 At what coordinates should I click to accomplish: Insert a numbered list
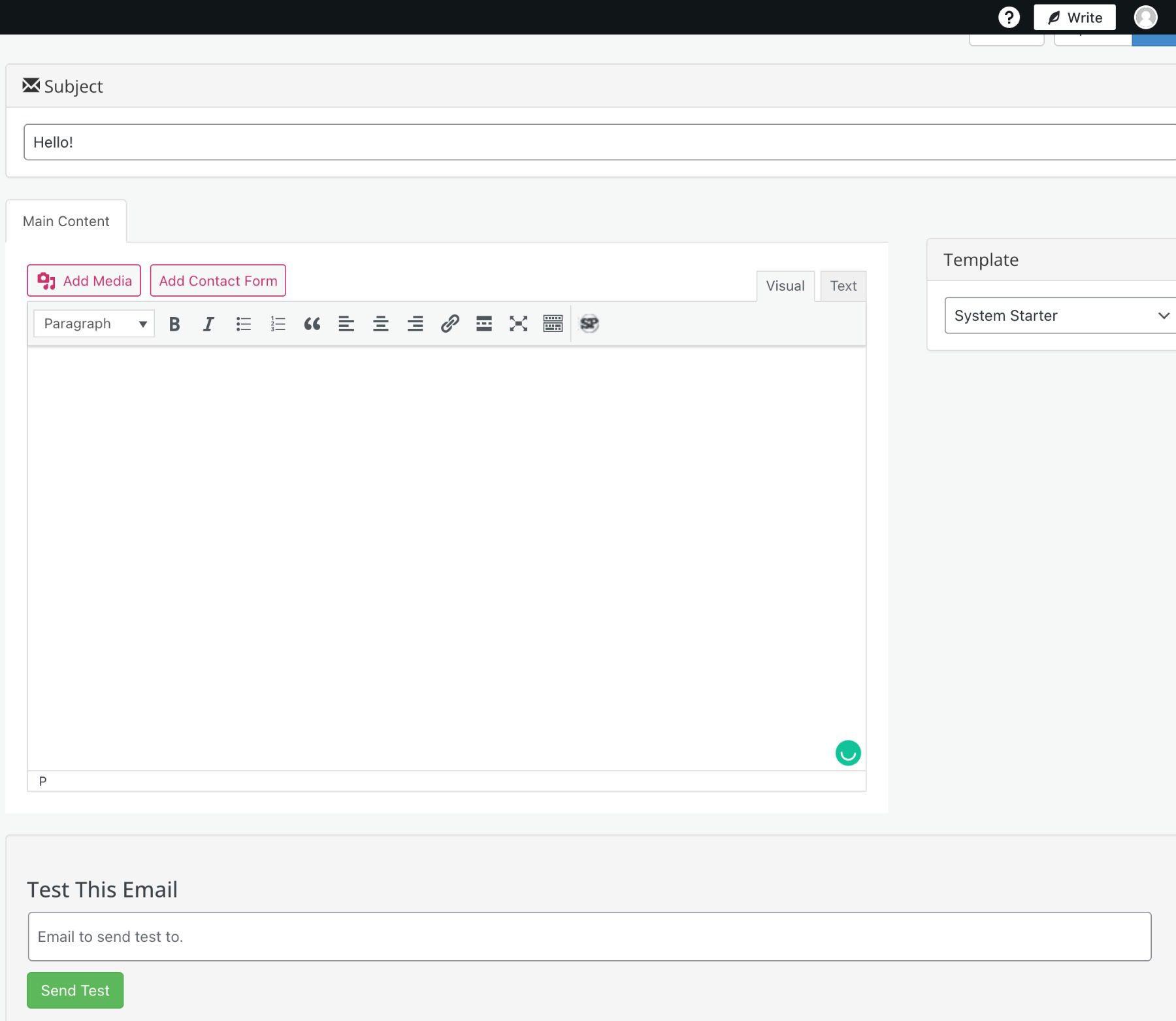pyautogui.click(x=278, y=323)
